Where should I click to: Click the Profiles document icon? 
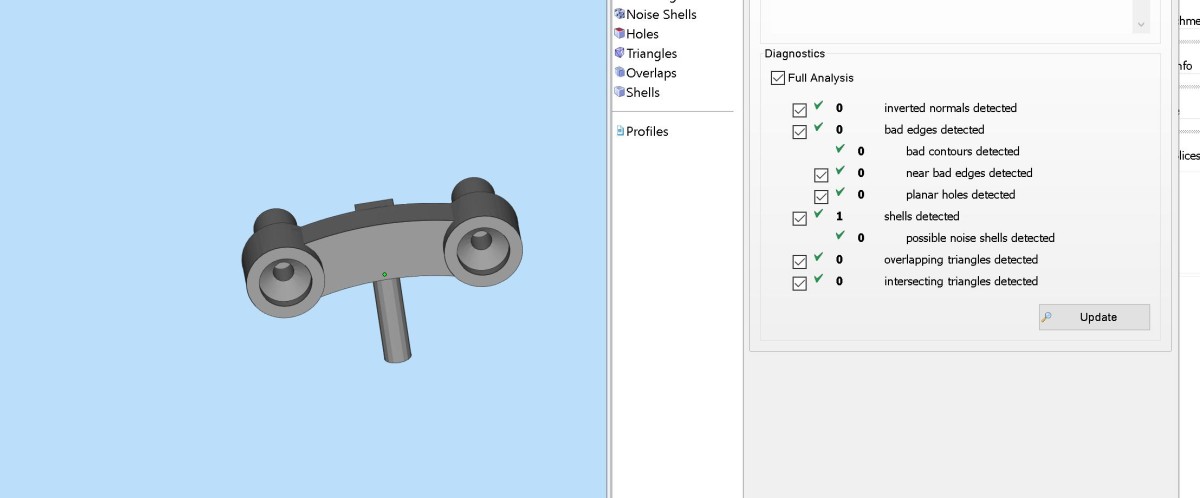[620, 131]
